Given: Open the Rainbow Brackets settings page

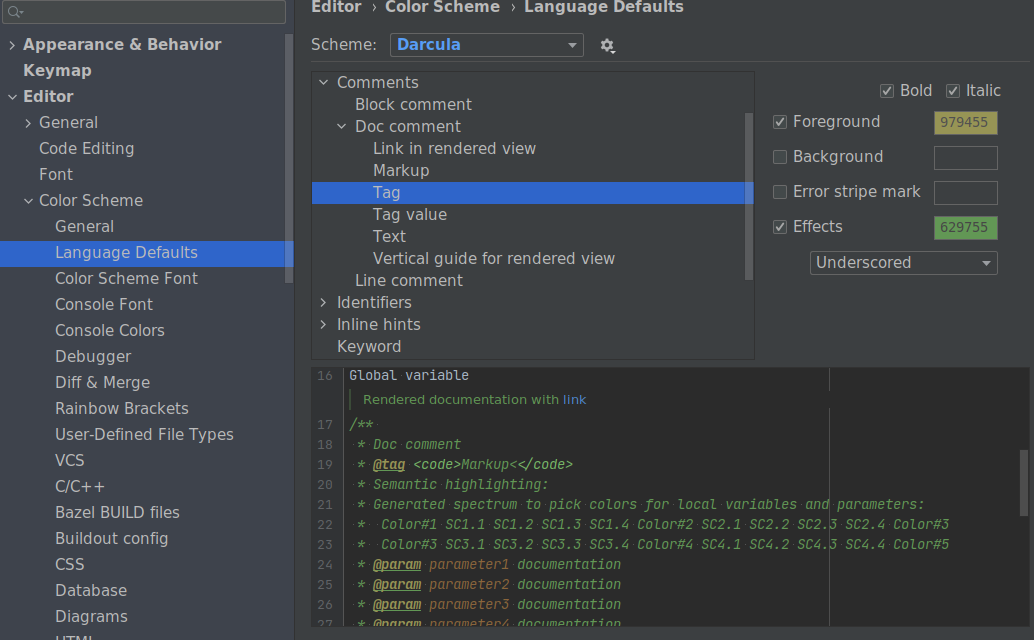Looking at the screenshot, I should [x=122, y=408].
